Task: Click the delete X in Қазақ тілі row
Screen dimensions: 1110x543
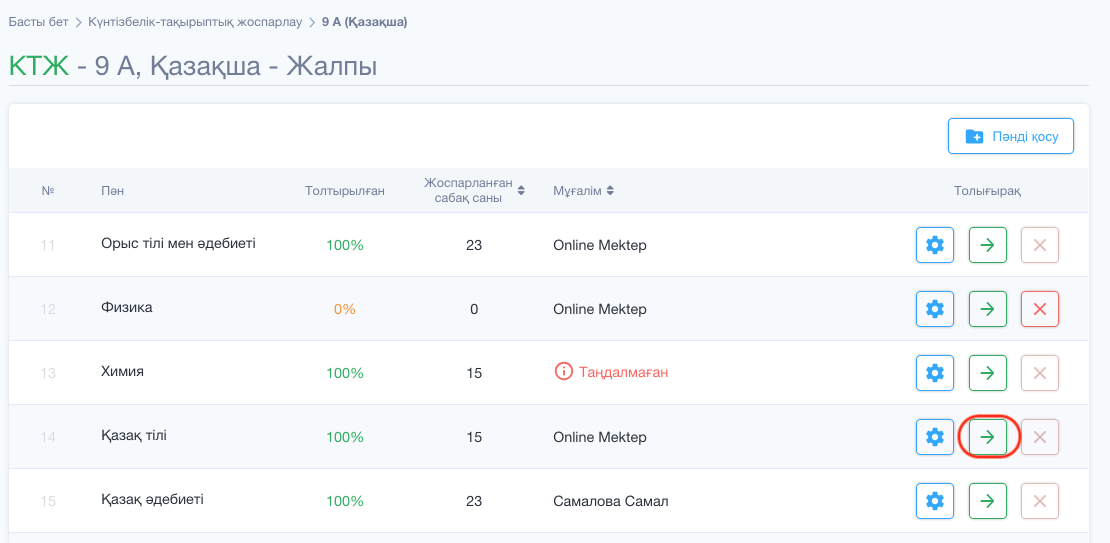Action: click(1040, 437)
